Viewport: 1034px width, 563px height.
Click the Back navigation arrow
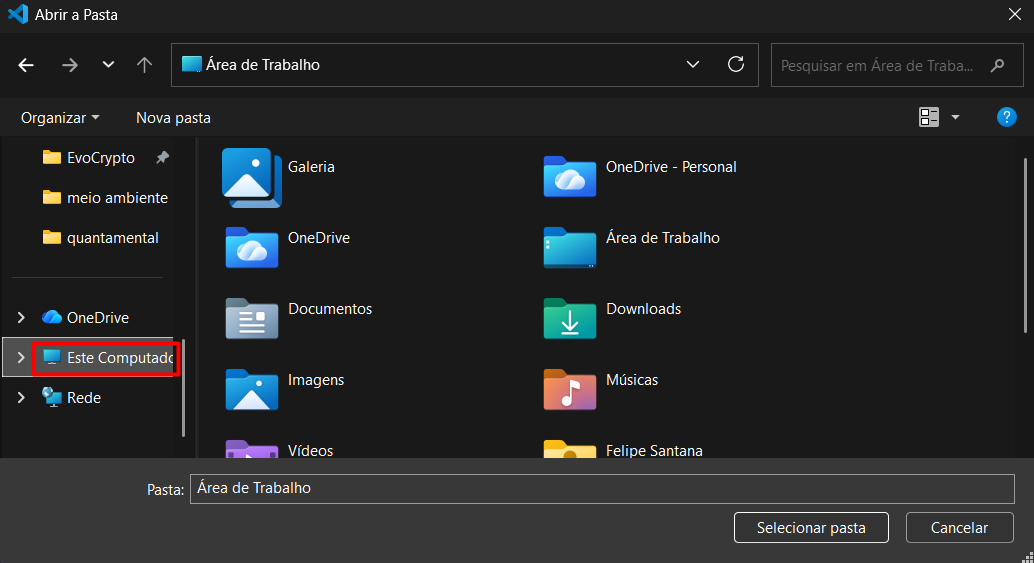coord(26,65)
